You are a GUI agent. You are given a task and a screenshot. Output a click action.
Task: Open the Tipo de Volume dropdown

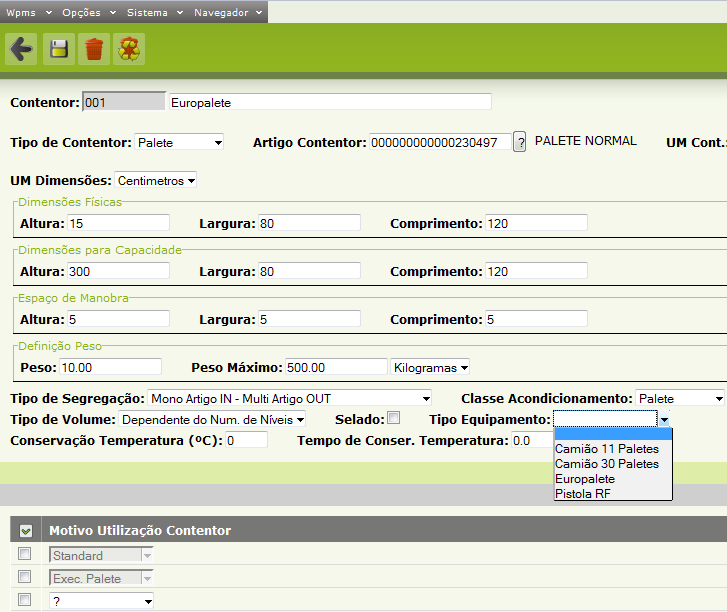click(212, 420)
